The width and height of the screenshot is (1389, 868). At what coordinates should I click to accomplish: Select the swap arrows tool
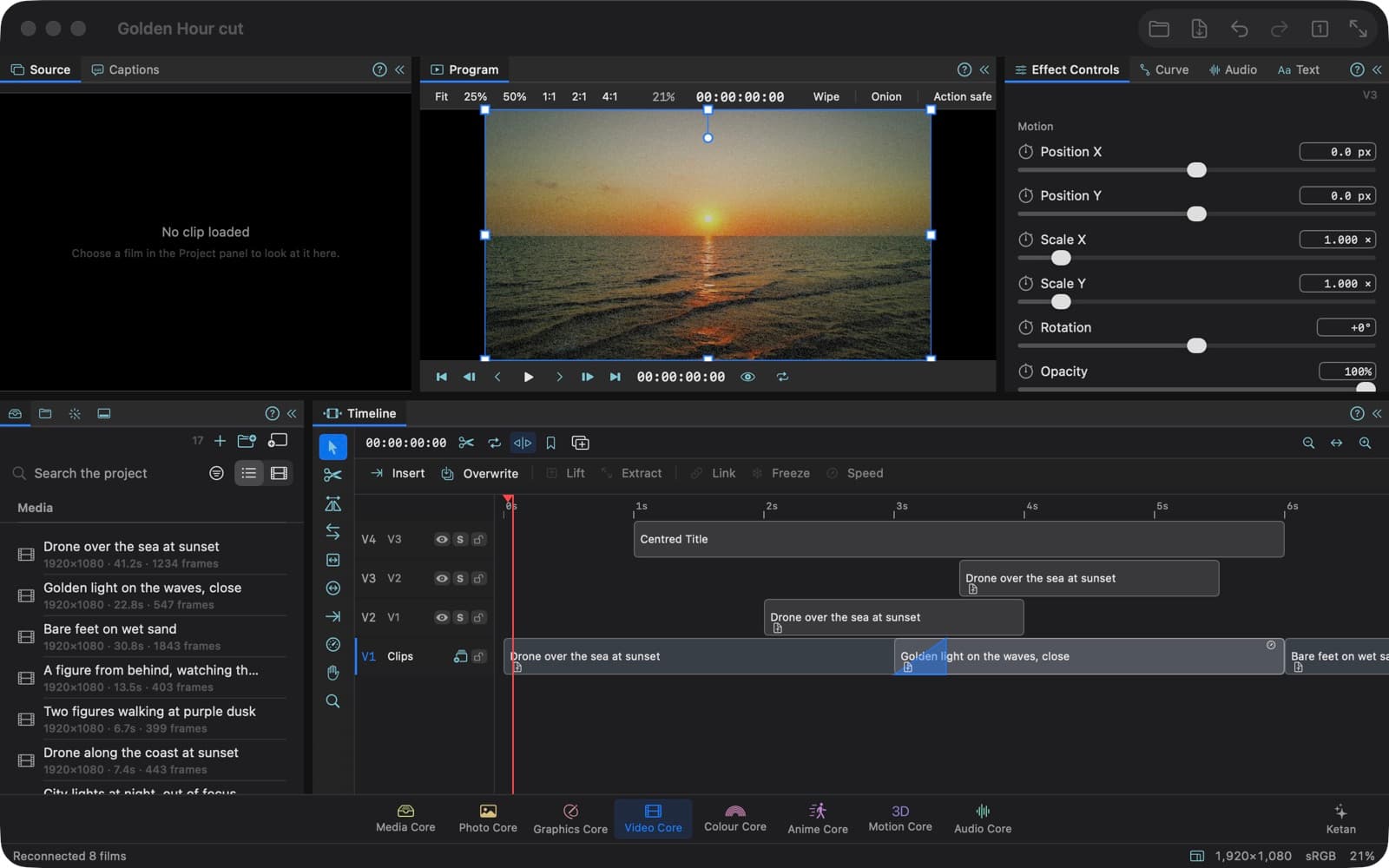(332, 531)
